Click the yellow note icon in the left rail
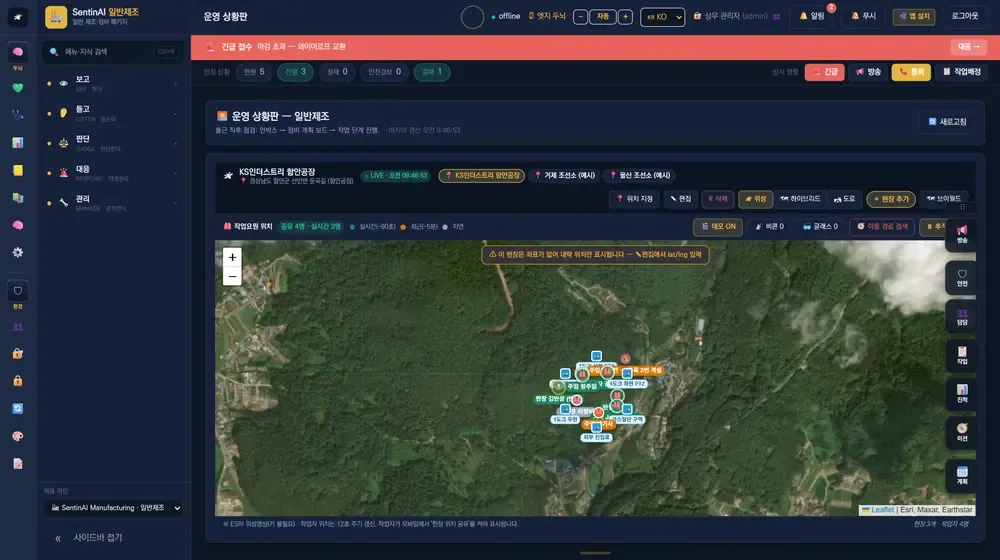Image resolution: width=1000 pixels, height=560 pixels. click(17, 170)
